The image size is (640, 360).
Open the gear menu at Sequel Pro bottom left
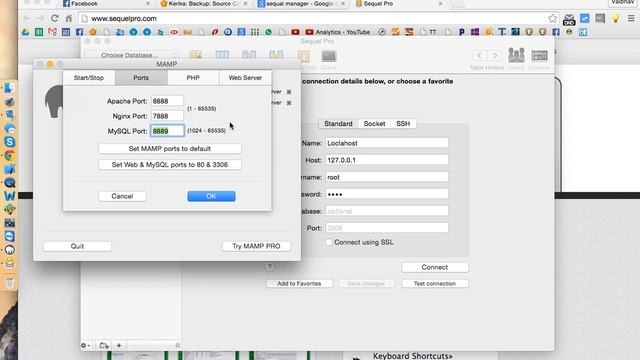[85, 345]
